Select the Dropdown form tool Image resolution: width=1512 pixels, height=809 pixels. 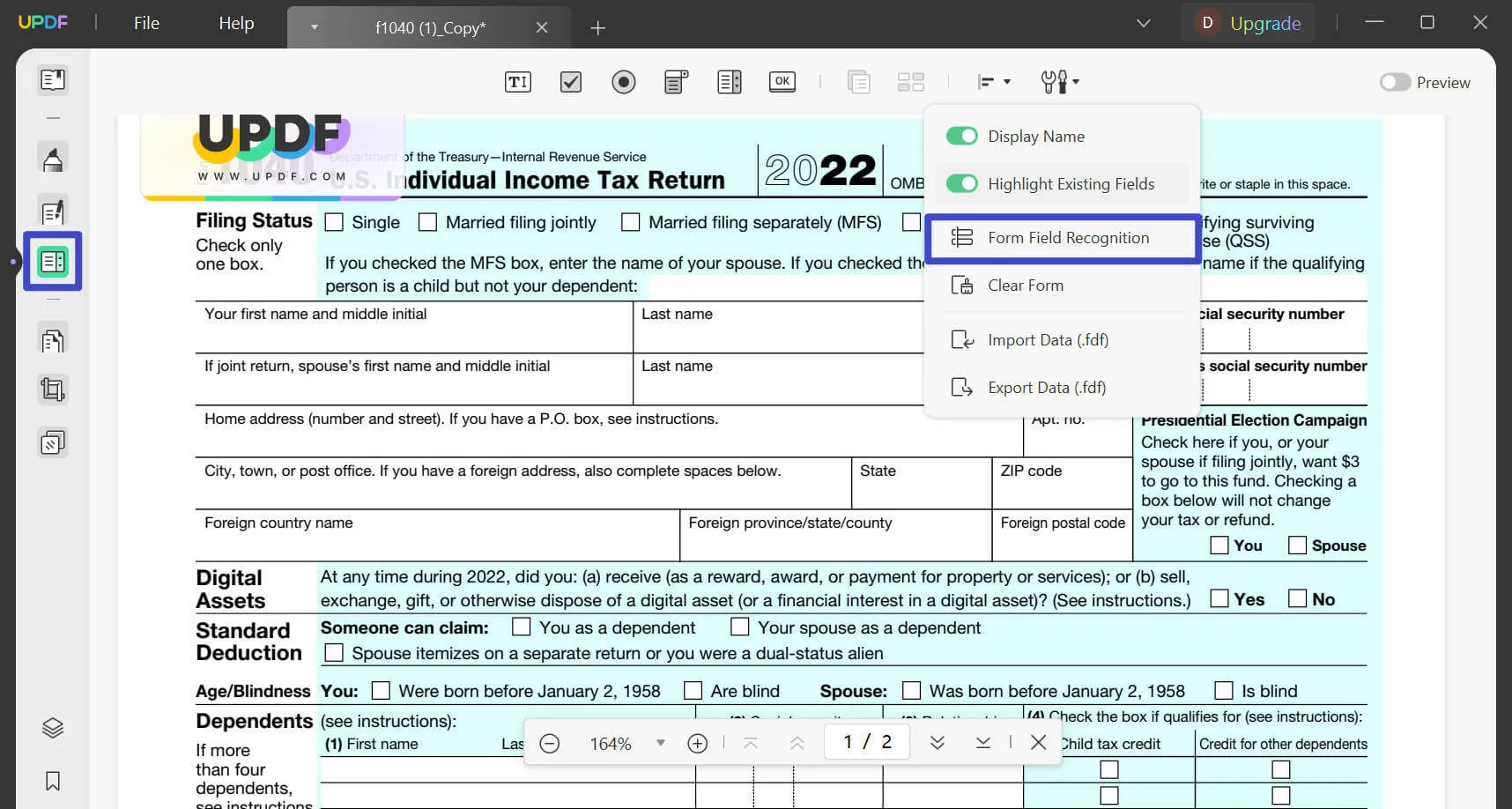tap(676, 82)
